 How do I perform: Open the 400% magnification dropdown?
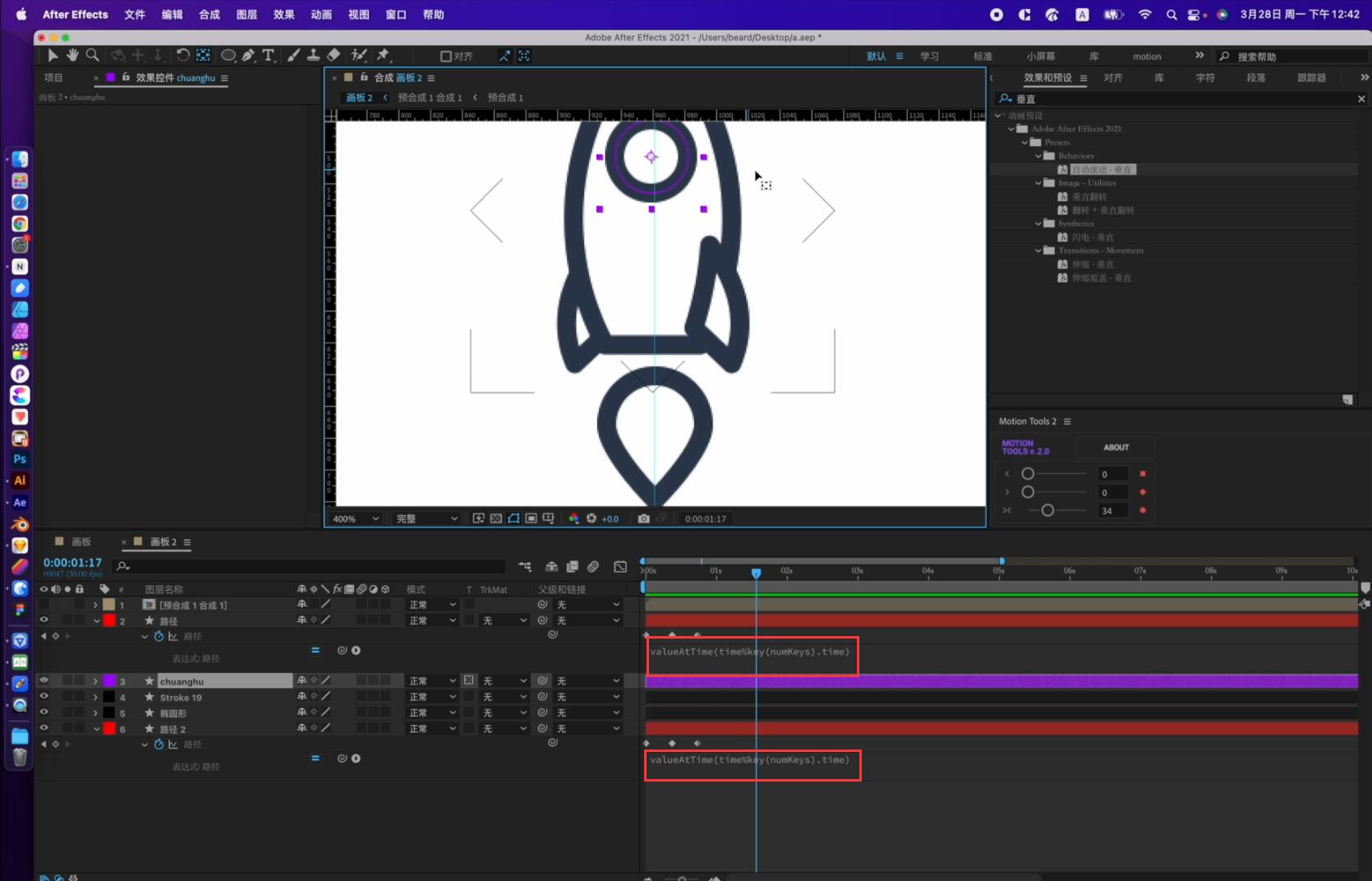pyautogui.click(x=357, y=519)
